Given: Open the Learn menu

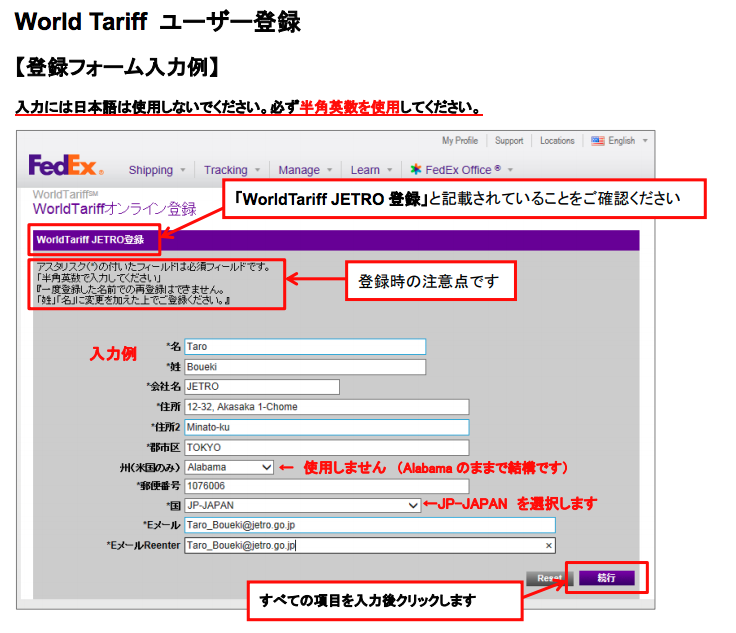Looking at the screenshot, I should tap(365, 170).
